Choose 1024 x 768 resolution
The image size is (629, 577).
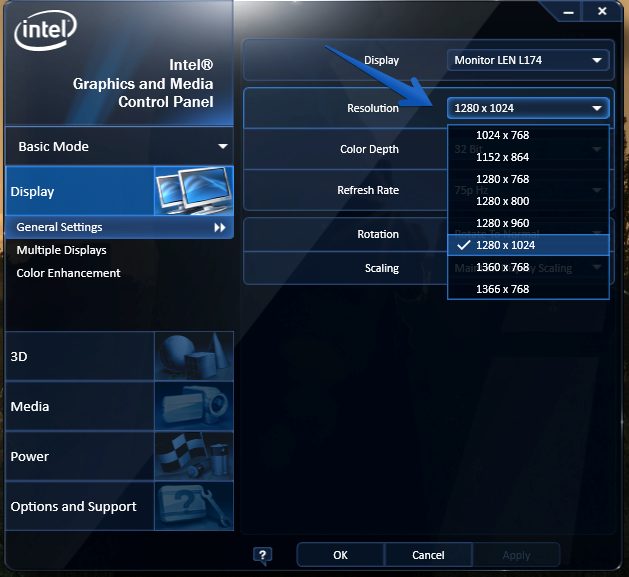(528, 135)
